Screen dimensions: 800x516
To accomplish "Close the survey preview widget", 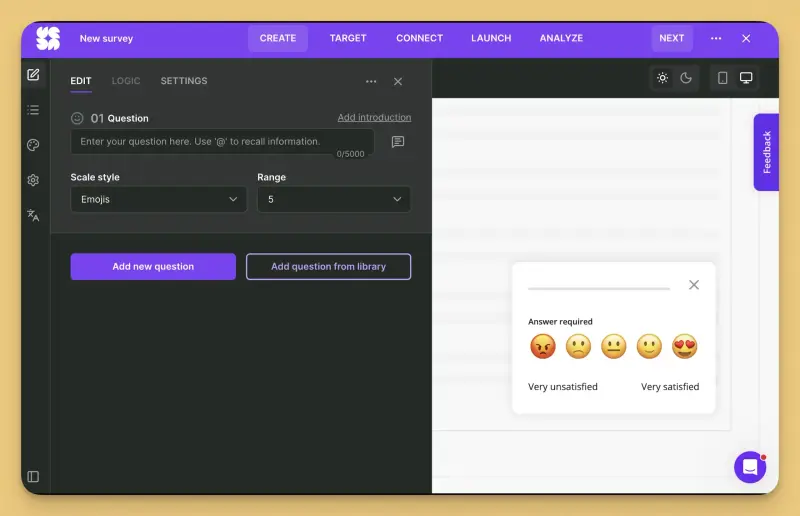I will tap(694, 285).
